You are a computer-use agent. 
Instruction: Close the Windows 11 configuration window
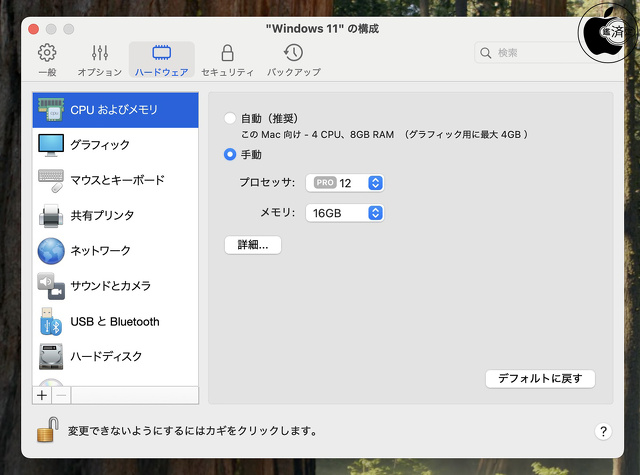coord(33,29)
